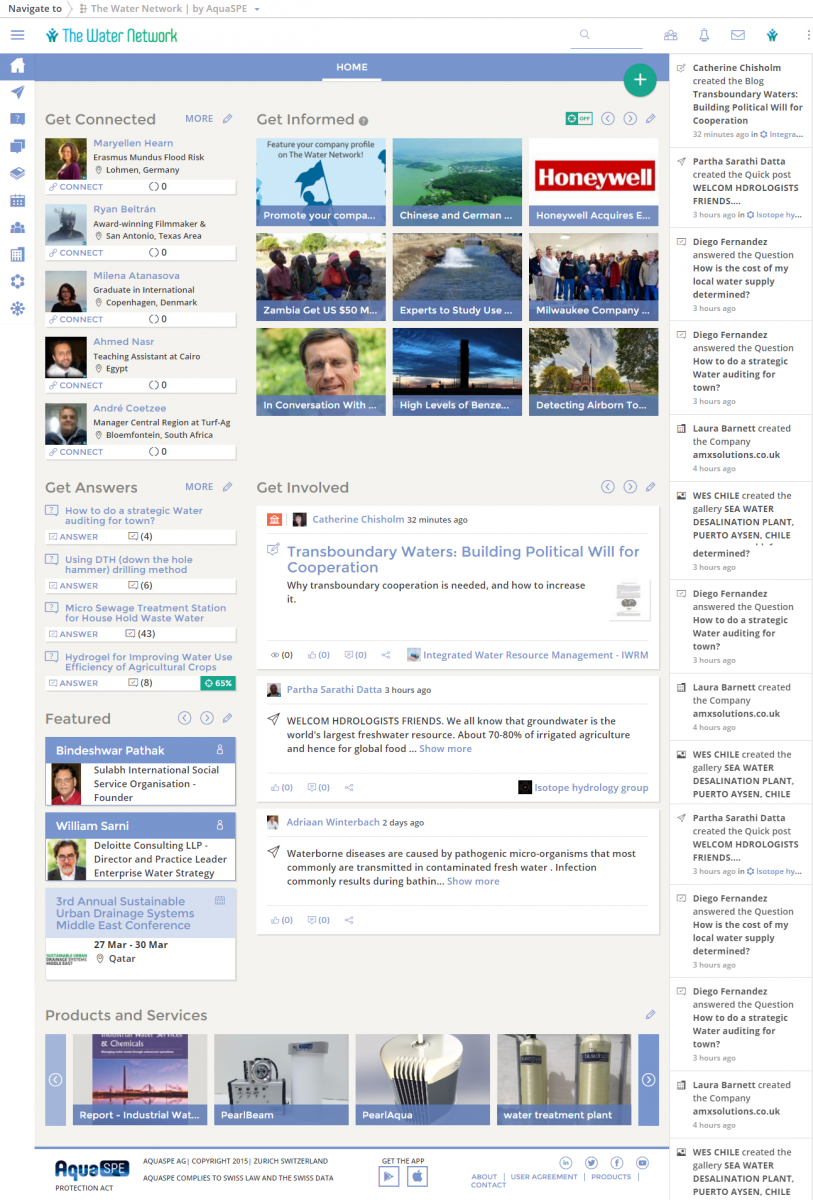Open User Agreement footer link
Screen dimensions: 813x1200
tap(544, 1177)
